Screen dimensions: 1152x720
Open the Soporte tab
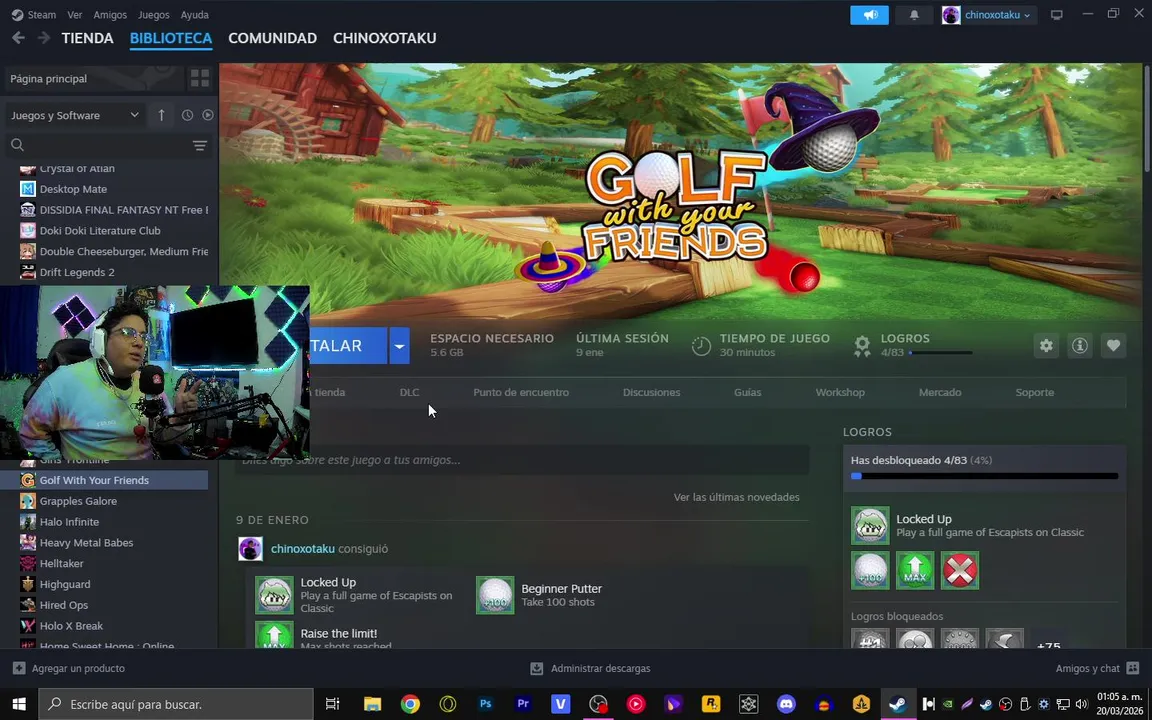tap(1034, 392)
